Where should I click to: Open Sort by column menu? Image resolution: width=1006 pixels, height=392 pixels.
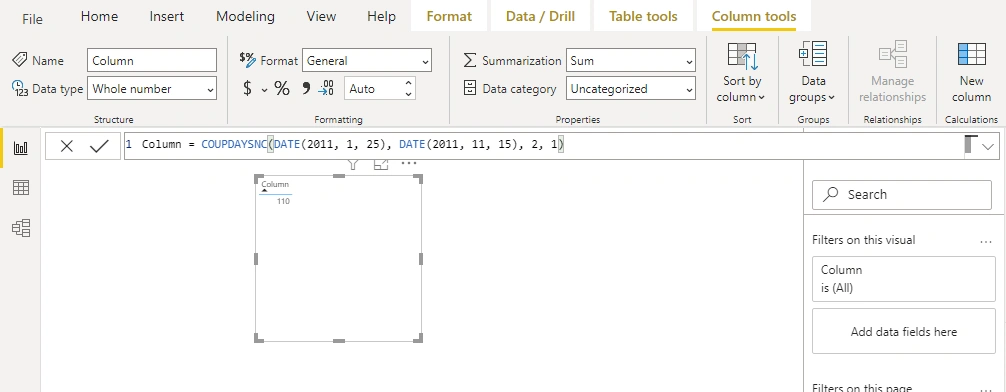tap(742, 72)
